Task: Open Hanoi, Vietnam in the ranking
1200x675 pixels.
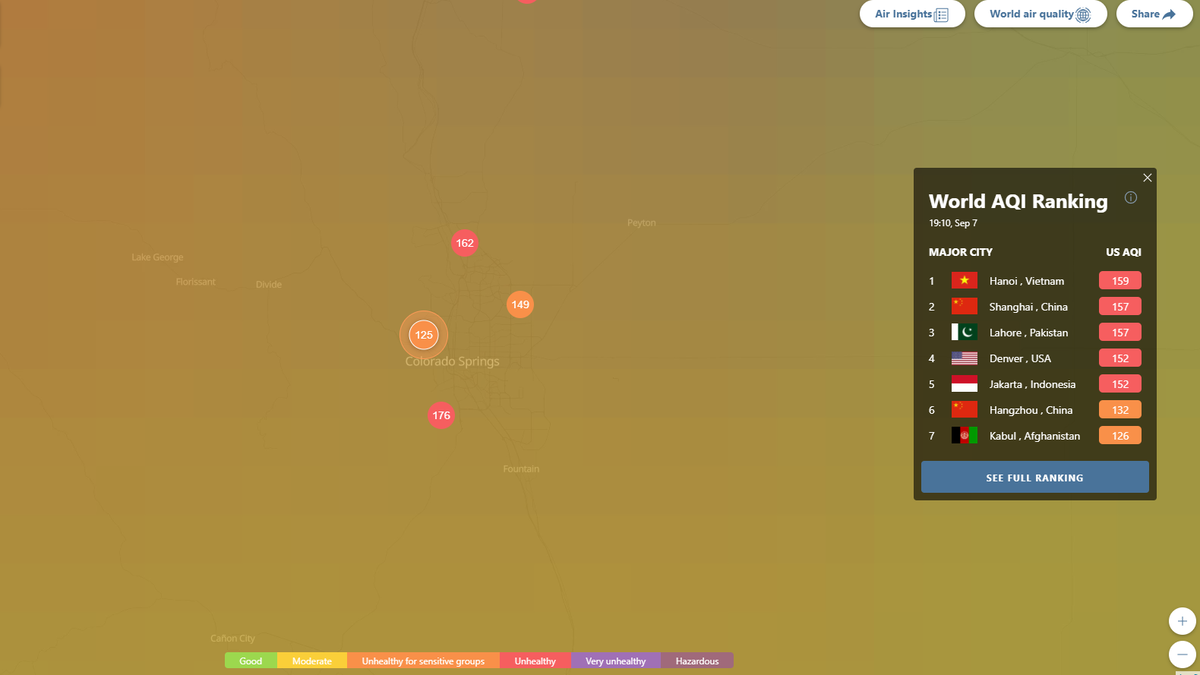Action: [x=1026, y=281]
